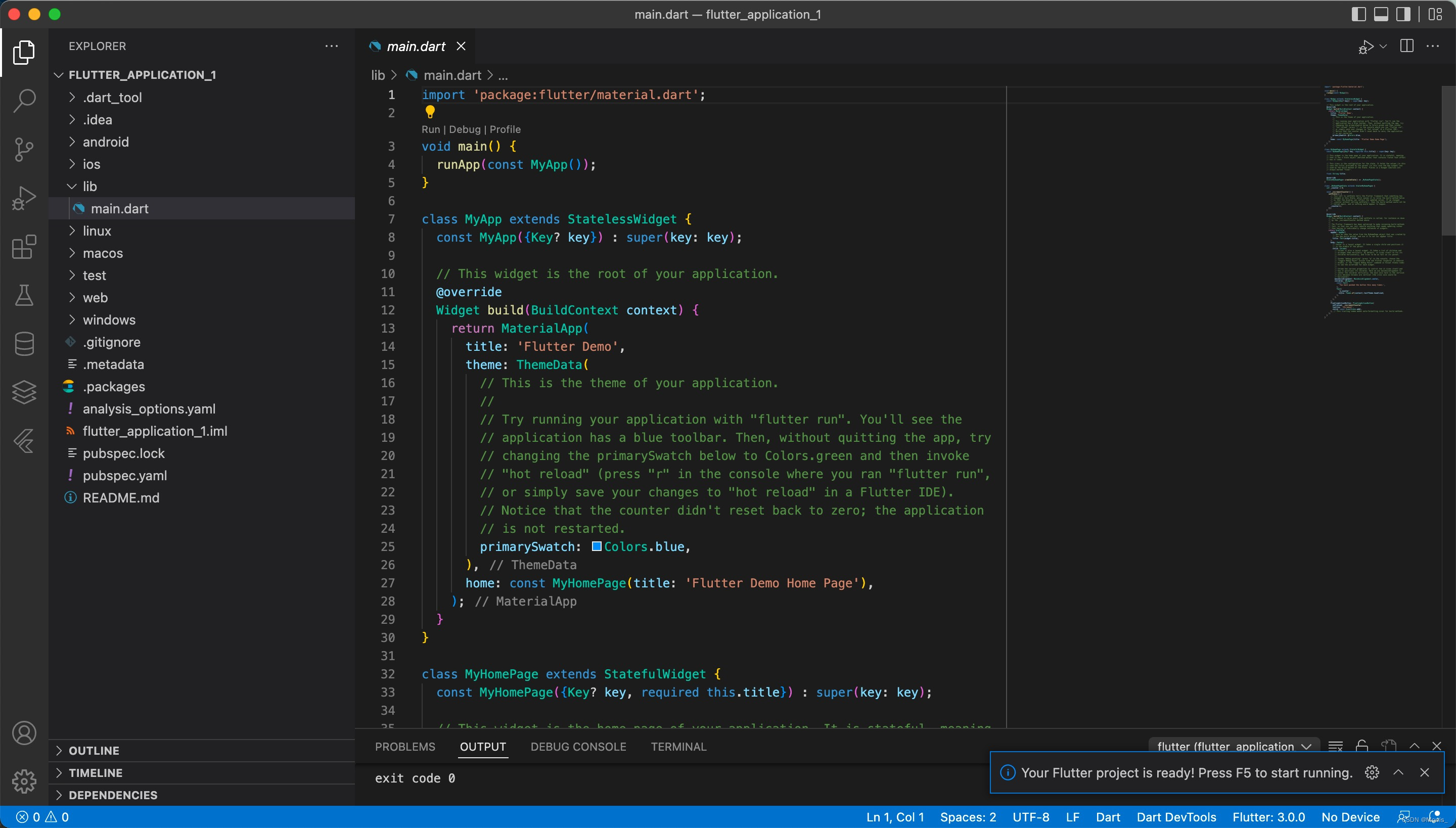
Task: Click the Colors.blue color swatch
Action: (597, 546)
